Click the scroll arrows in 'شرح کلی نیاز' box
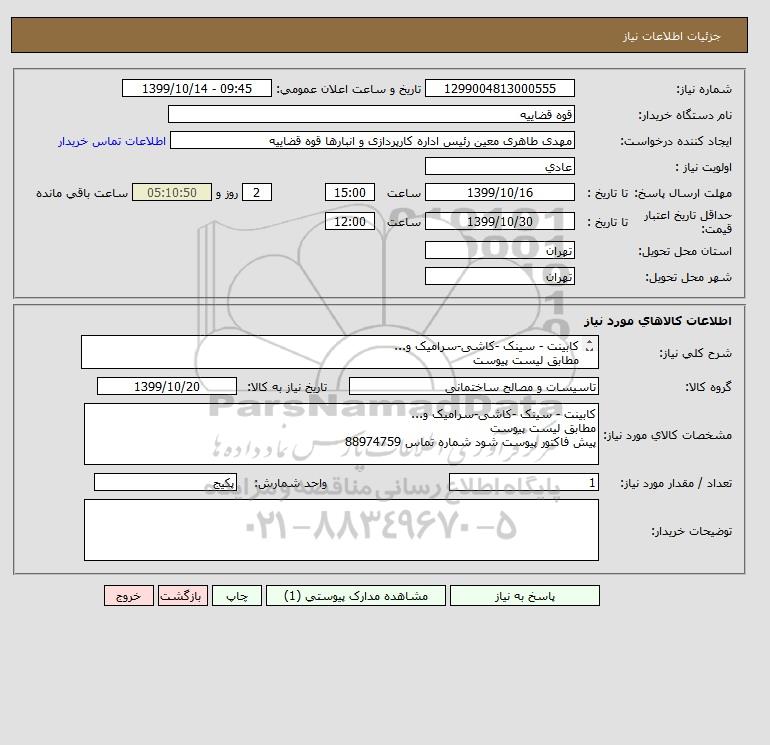 tap(590, 346)
